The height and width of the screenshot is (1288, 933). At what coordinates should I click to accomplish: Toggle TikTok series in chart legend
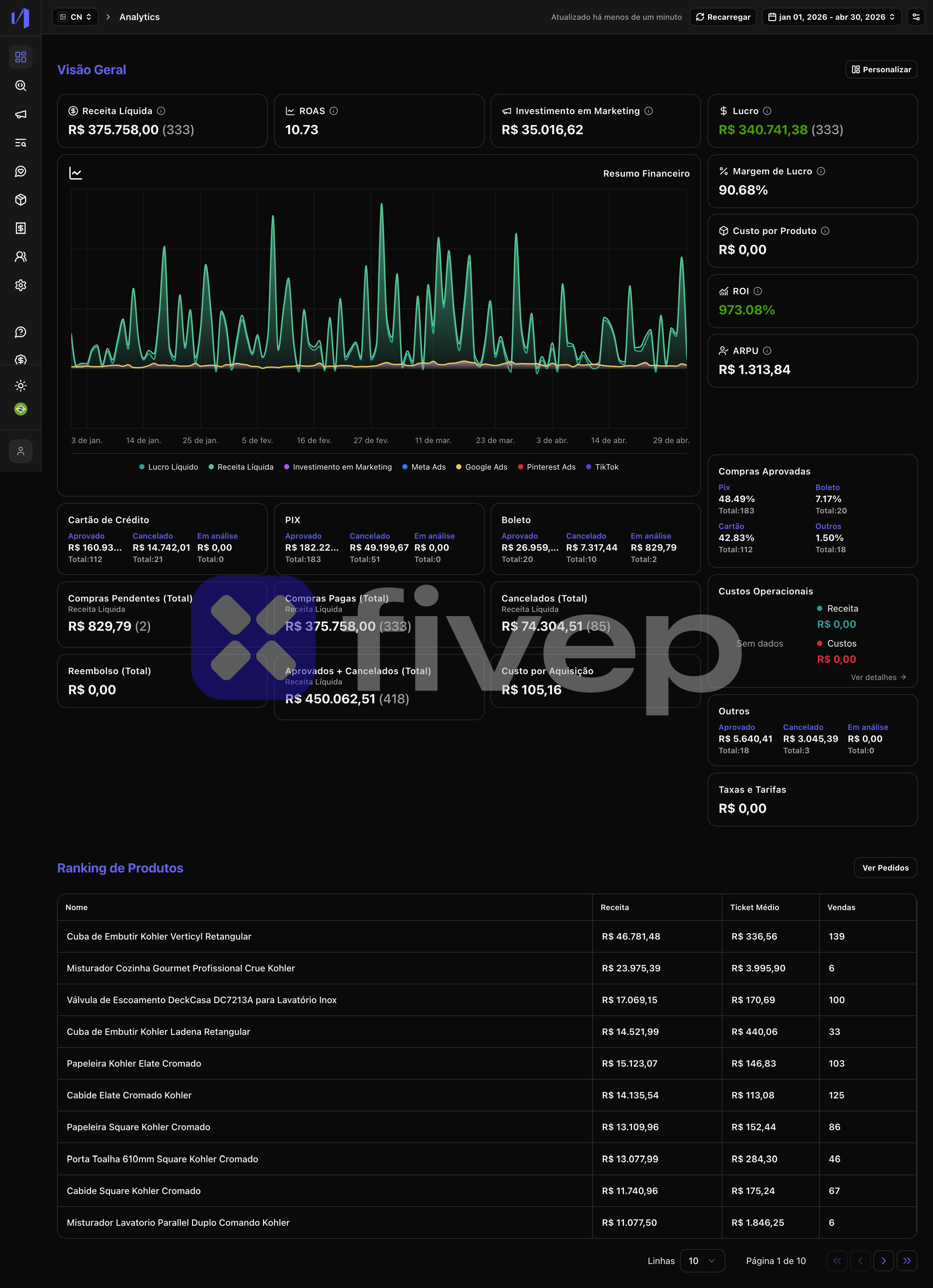point(602,467)
